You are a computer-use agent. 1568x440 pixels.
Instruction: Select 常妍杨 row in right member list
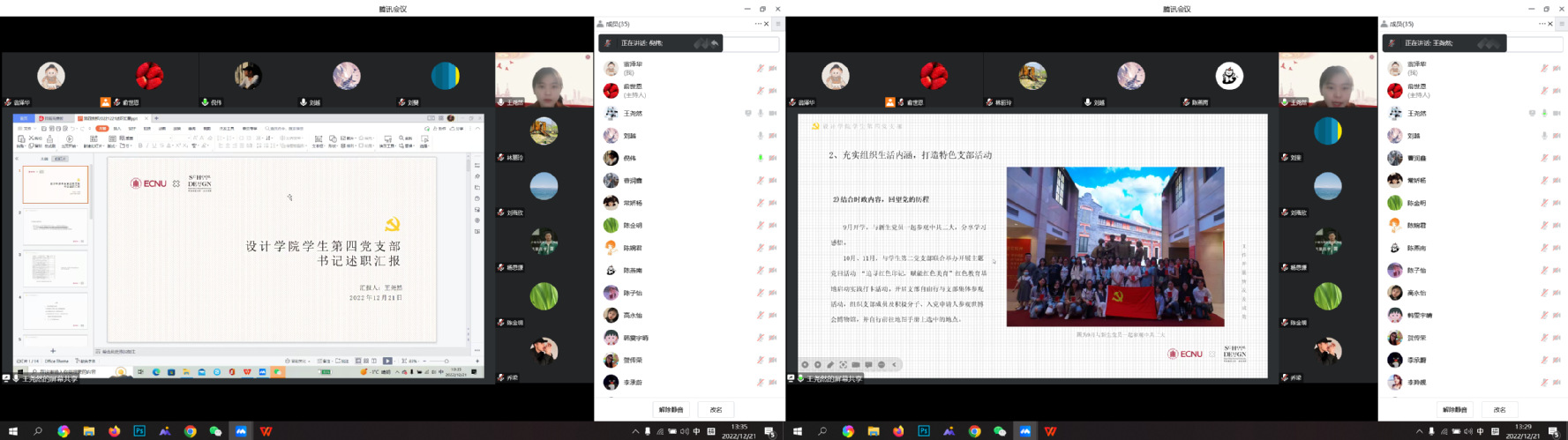tap(1474, 181)
